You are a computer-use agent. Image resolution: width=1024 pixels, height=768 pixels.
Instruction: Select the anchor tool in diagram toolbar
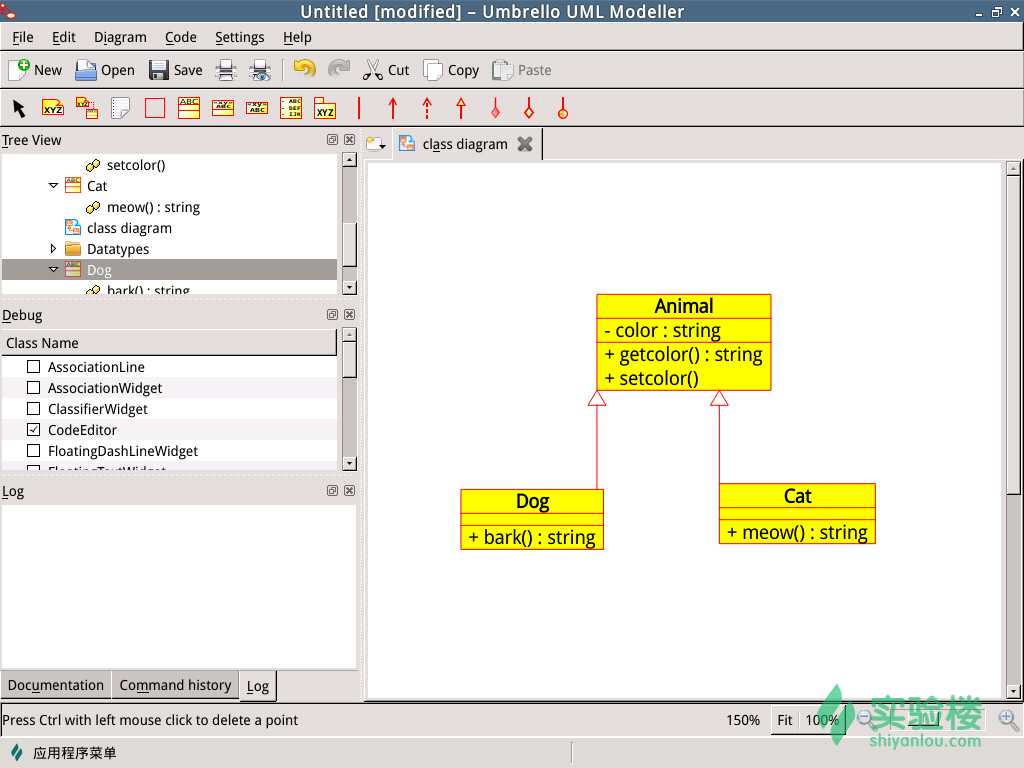tap(87, 108)
